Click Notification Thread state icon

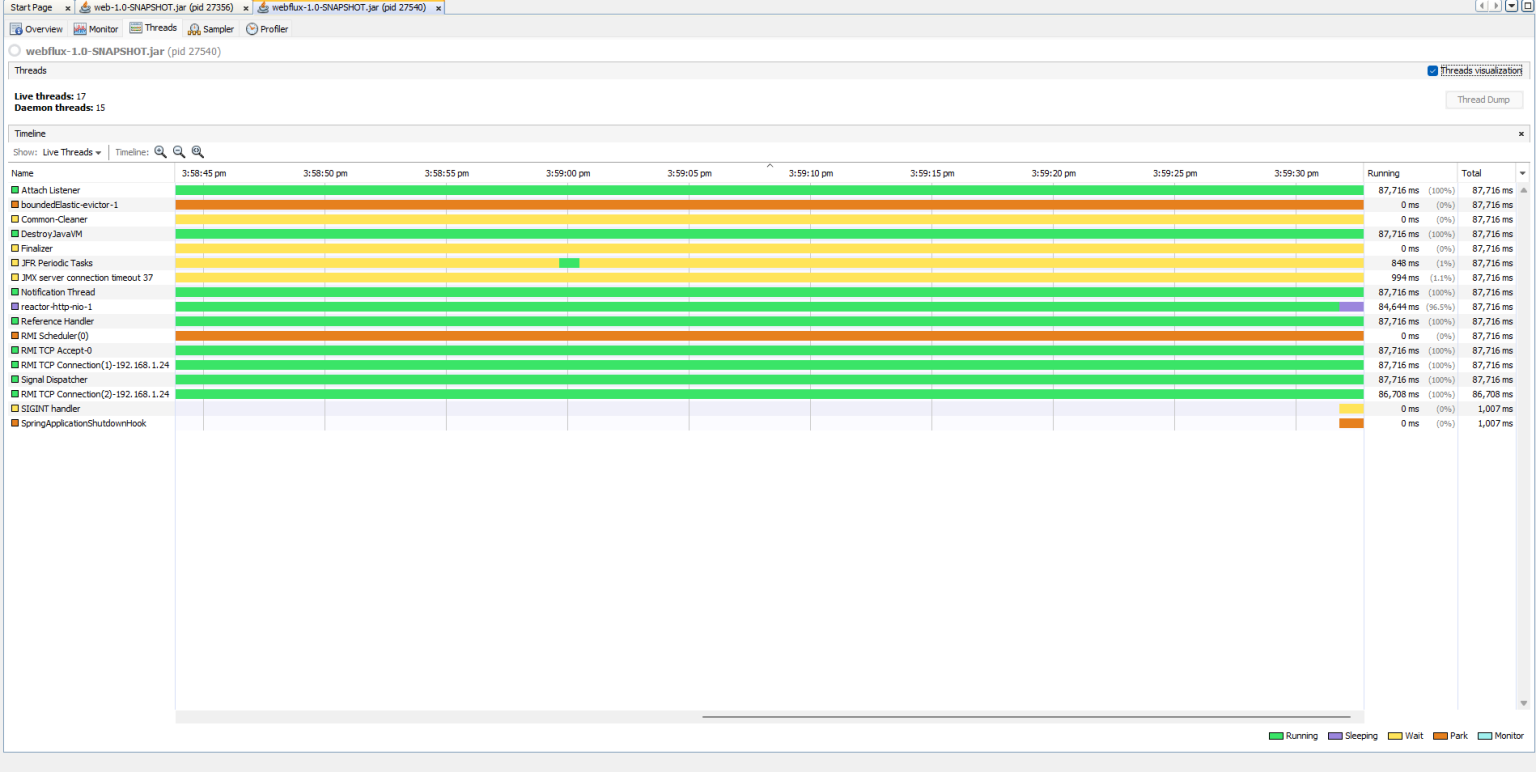tap(15, 292)
